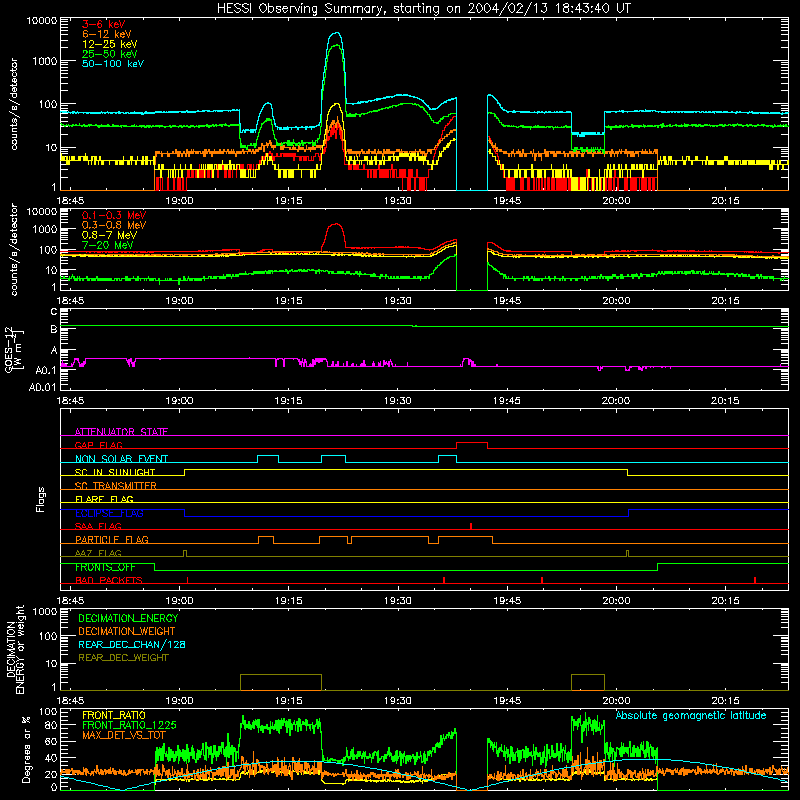Click the red 0.1-0.3 MeV peak in second panel
The height and width of the screenshot is (800, 800).
335,224
